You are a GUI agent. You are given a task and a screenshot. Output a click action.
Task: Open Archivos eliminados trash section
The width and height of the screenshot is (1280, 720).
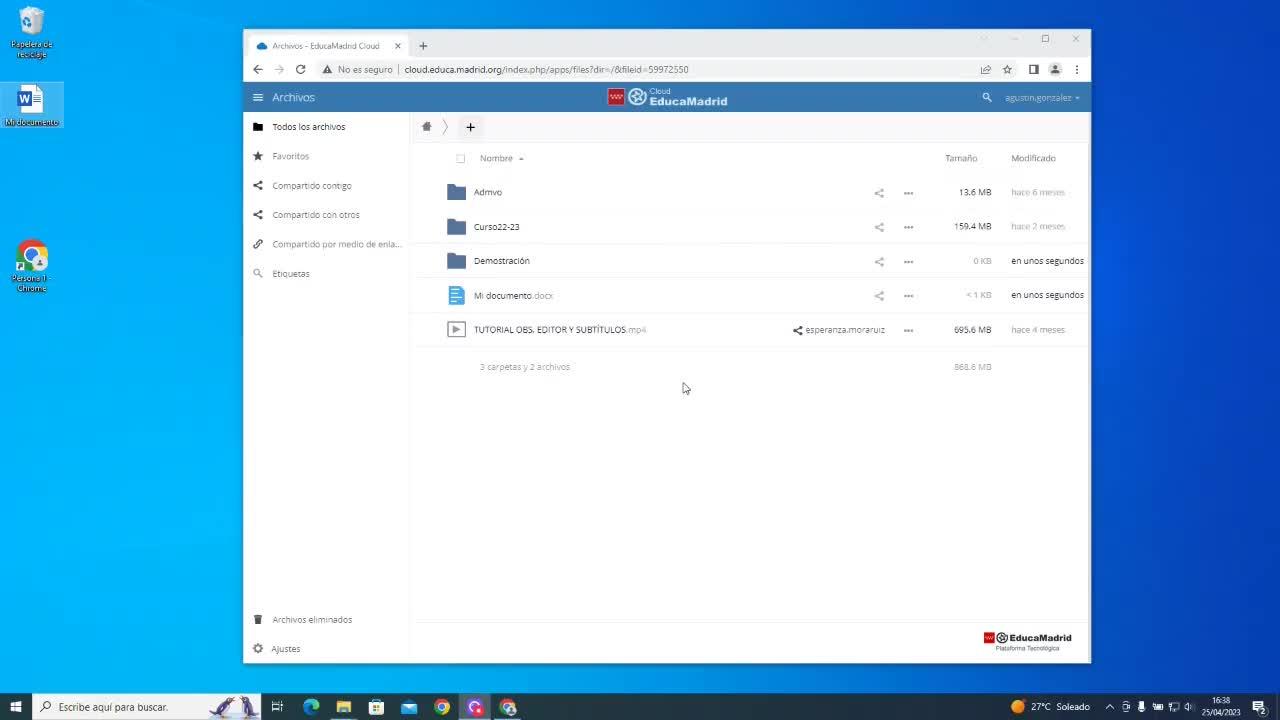click(311, 620)
